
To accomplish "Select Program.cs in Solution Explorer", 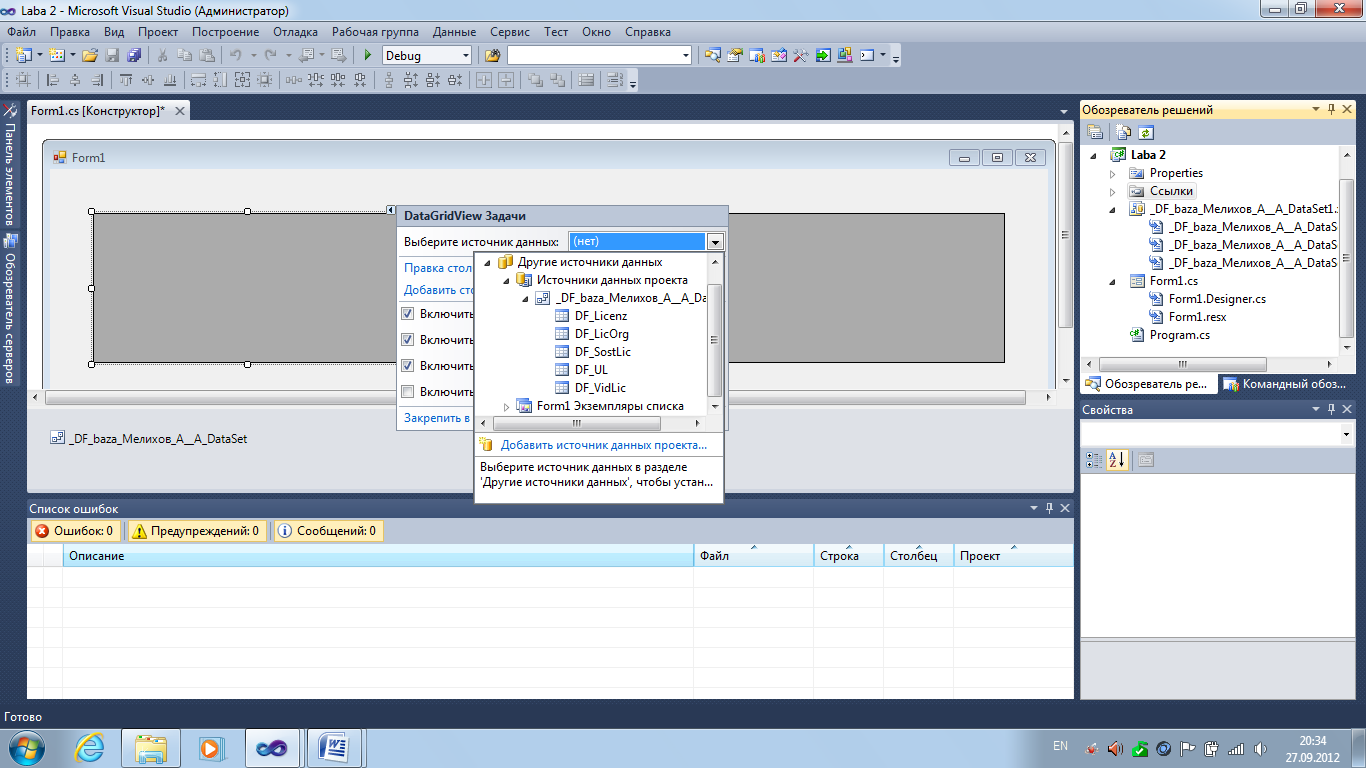I will tap(1179, 335).
